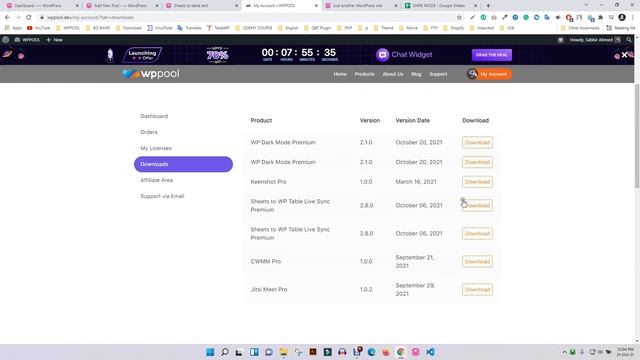Open the Shopify bookmark folder
The width and height of the screenshot is (640, 360).
tap(453, 28)
